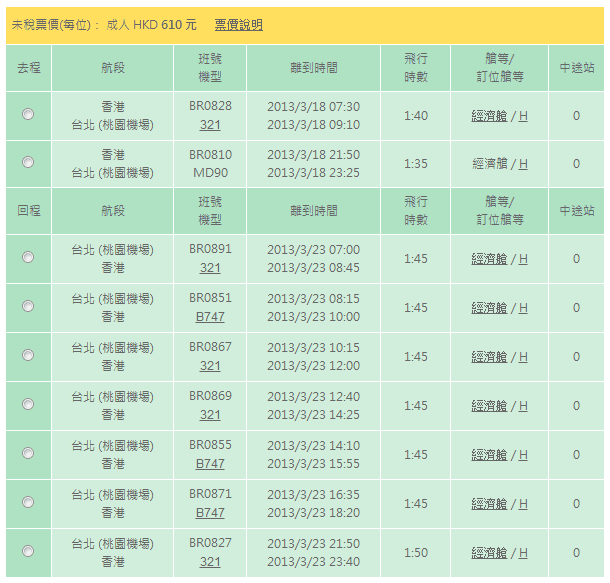Open booking class H link for BR0810
Image resolution: width=610 pixels, height=583 pixels.
click(523, 164)
